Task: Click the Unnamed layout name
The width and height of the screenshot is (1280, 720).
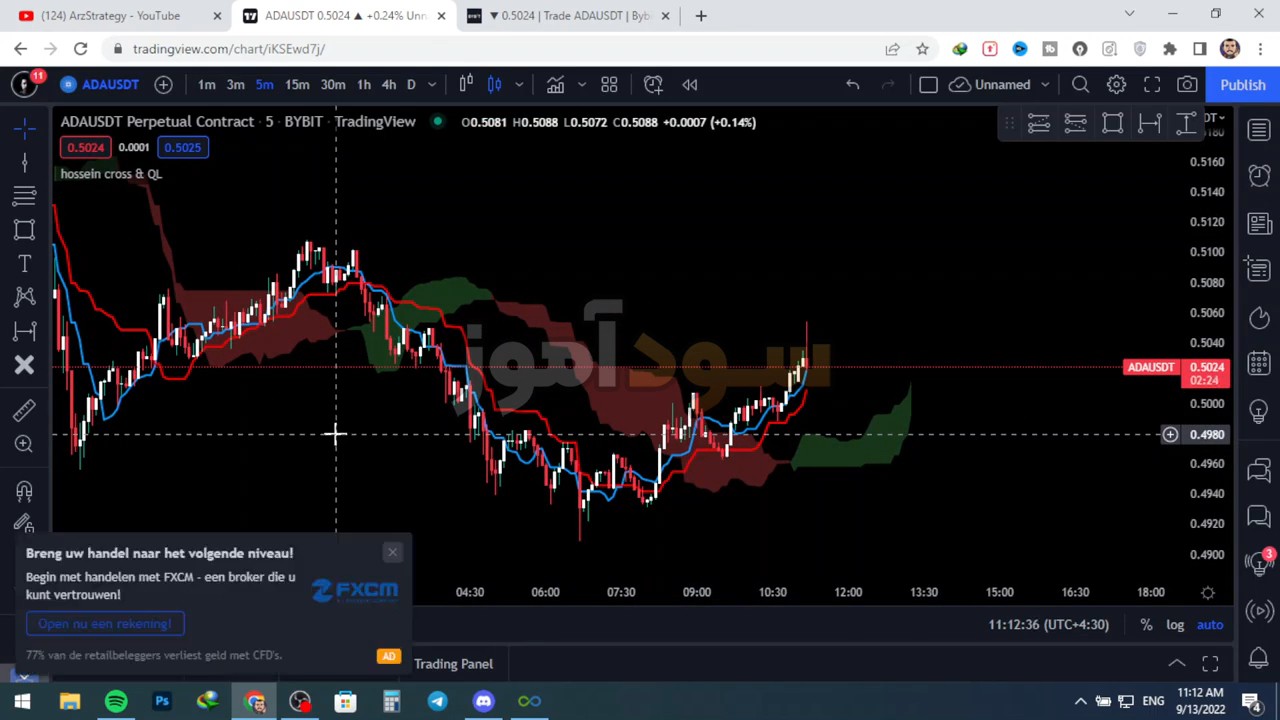Action: pyautogui.click(x=1002, y=85)
